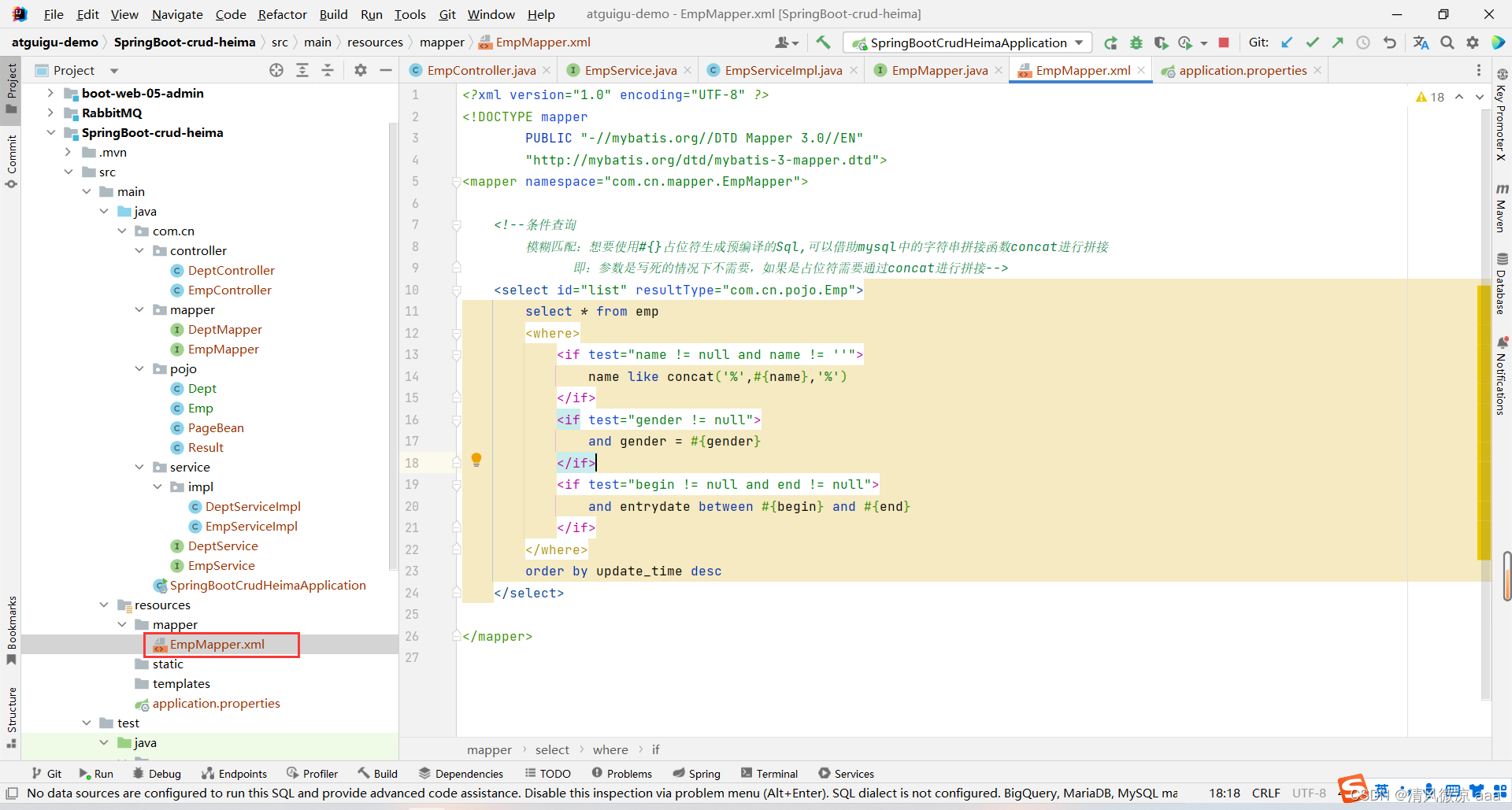Hide the Project tool window

[386, 70]
